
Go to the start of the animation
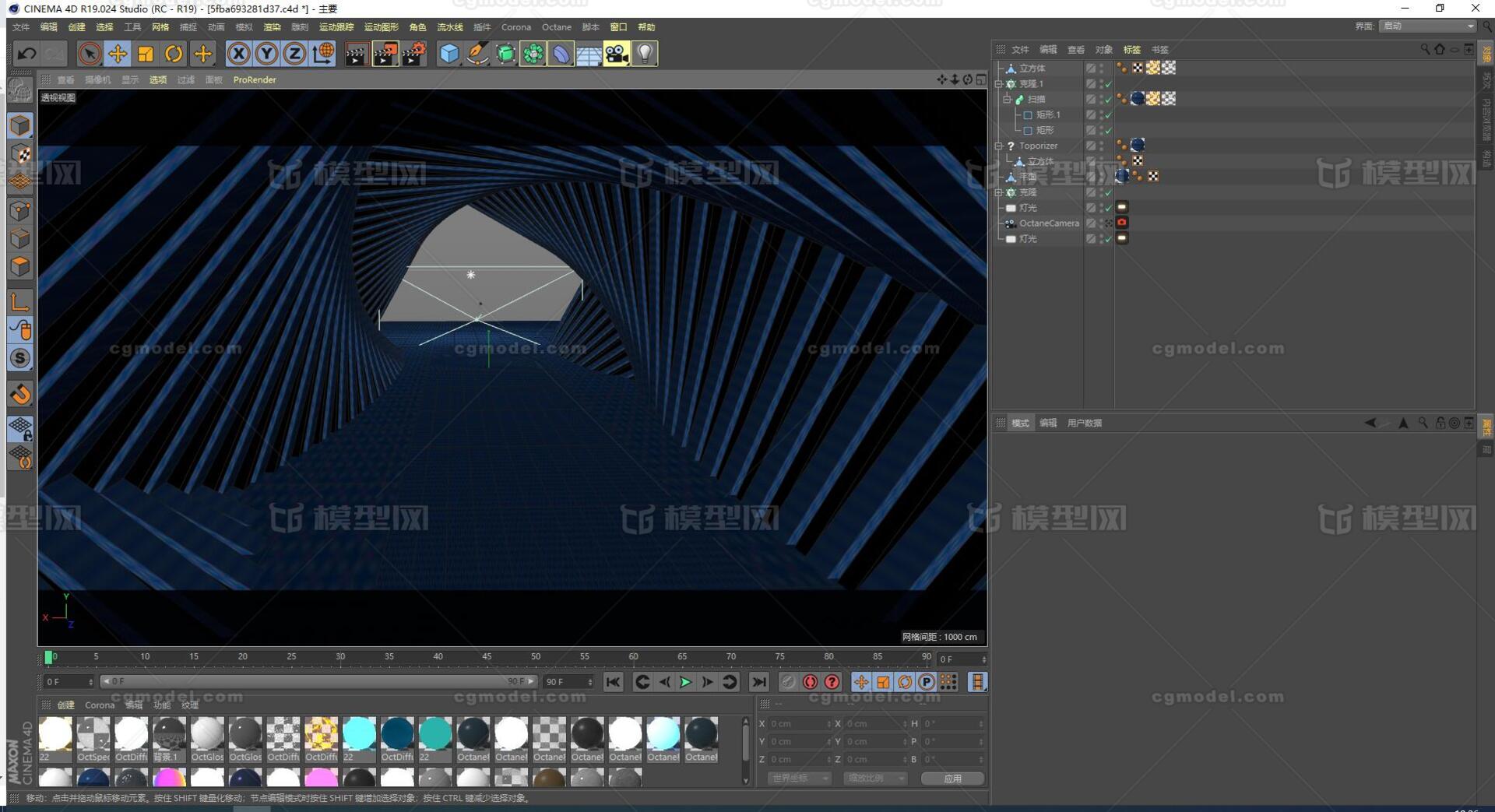coord(614,682)
